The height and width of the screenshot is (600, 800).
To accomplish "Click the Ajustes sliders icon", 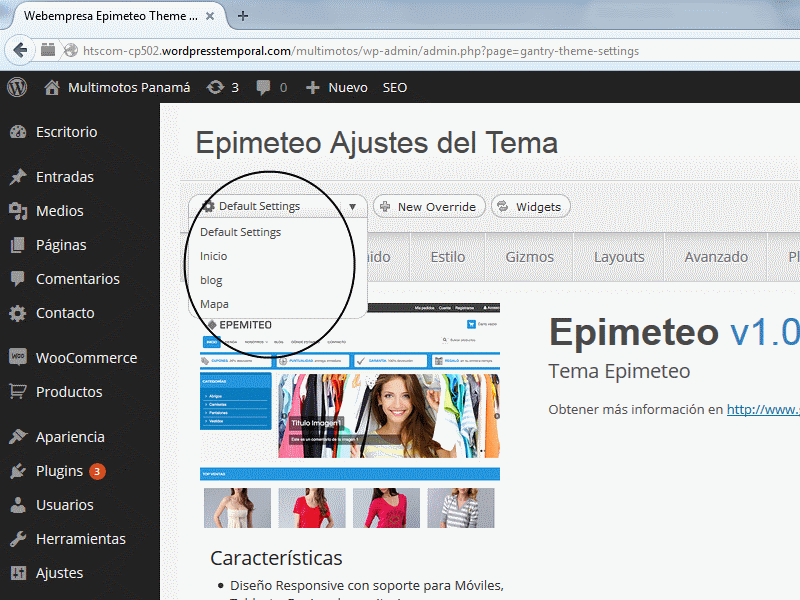I will tap(18, 573).
